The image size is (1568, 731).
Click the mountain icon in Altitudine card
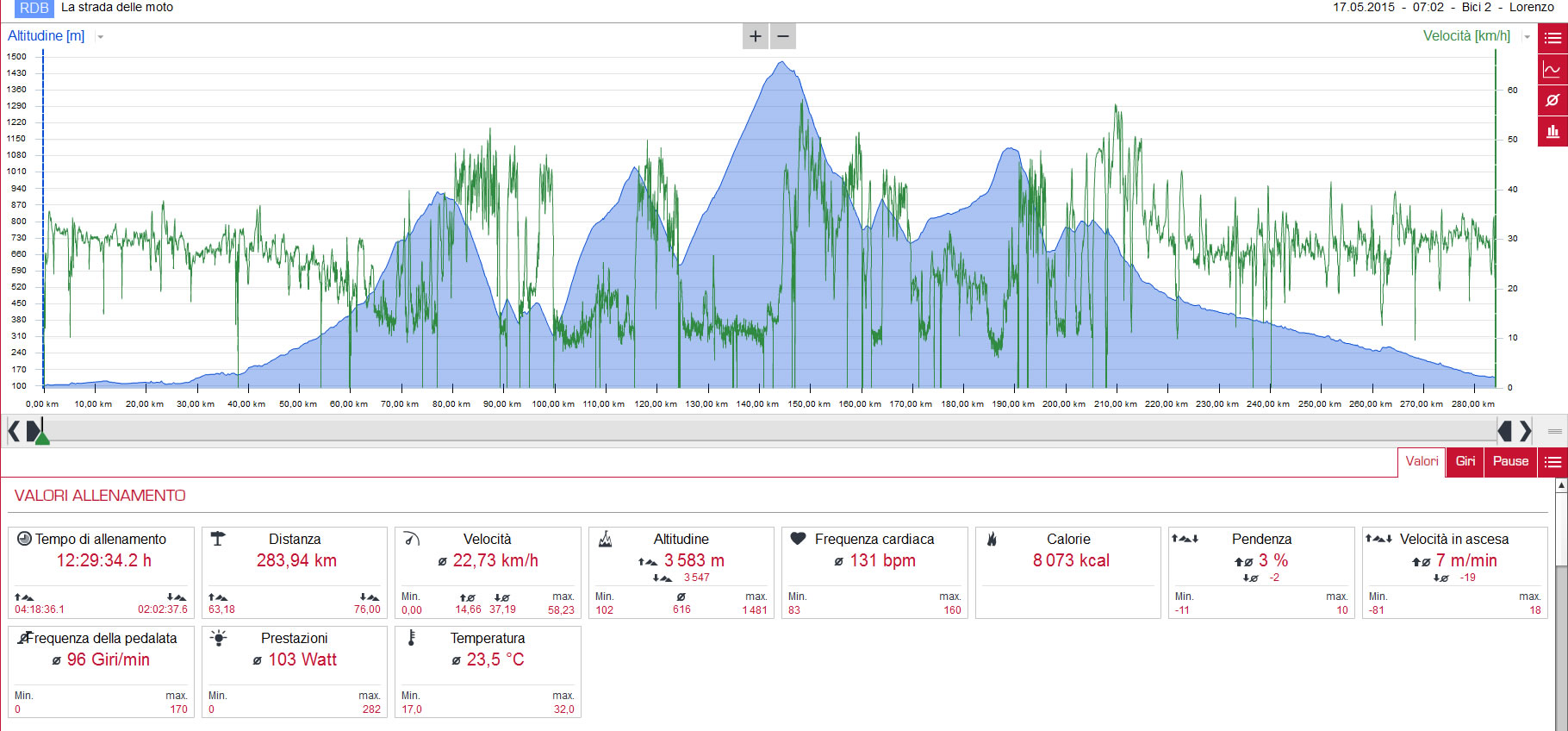coord(606,539)
